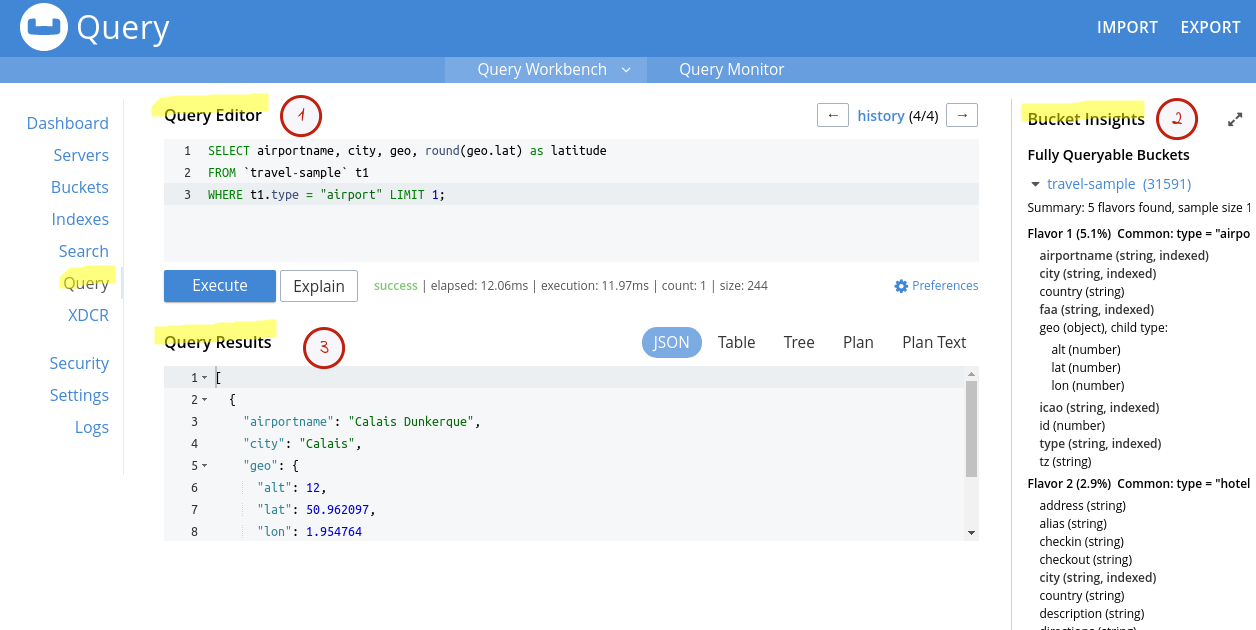Open the history link
Screen dimensions: 1256x630
(880, 116)
